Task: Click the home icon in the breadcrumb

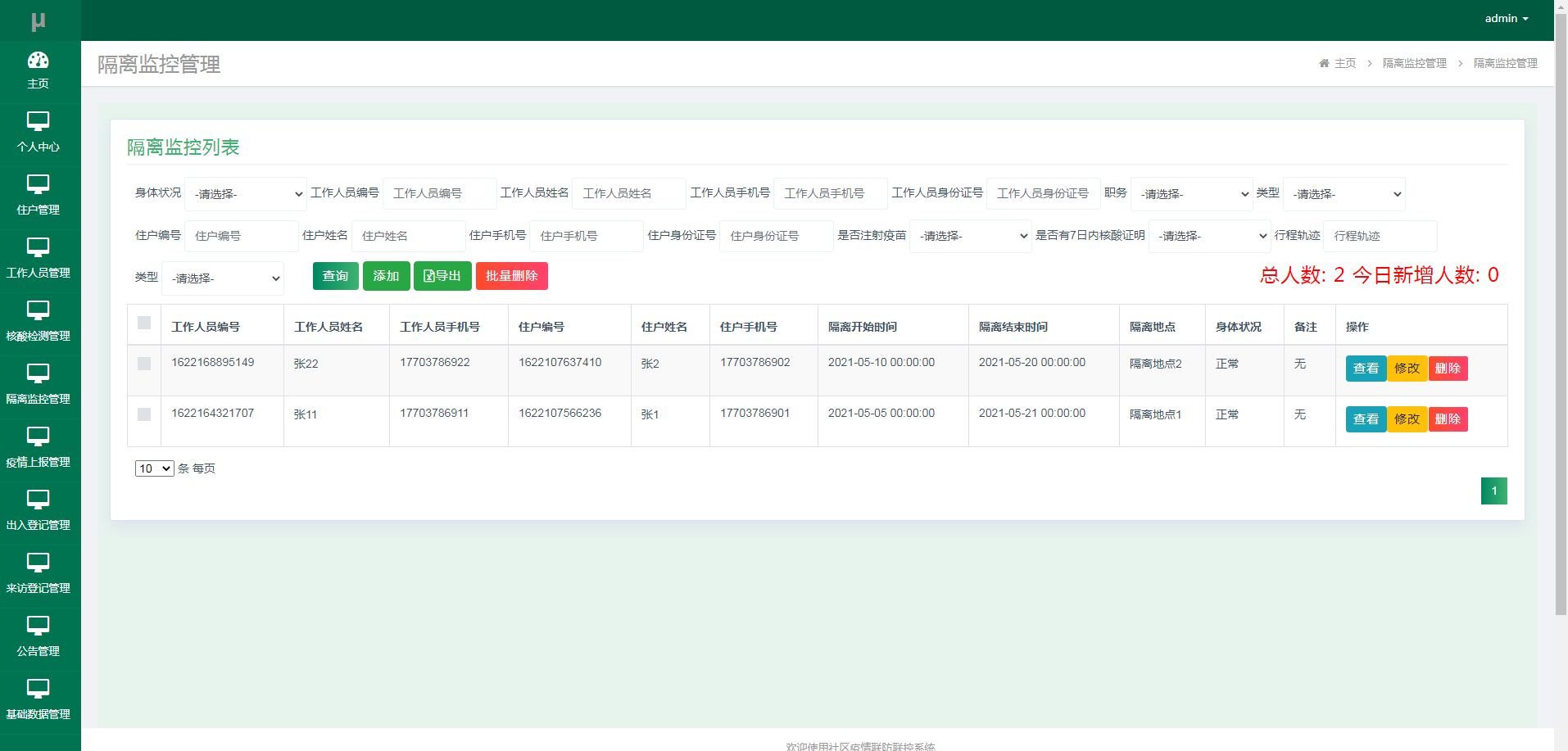Action: tap(1324, 63)
